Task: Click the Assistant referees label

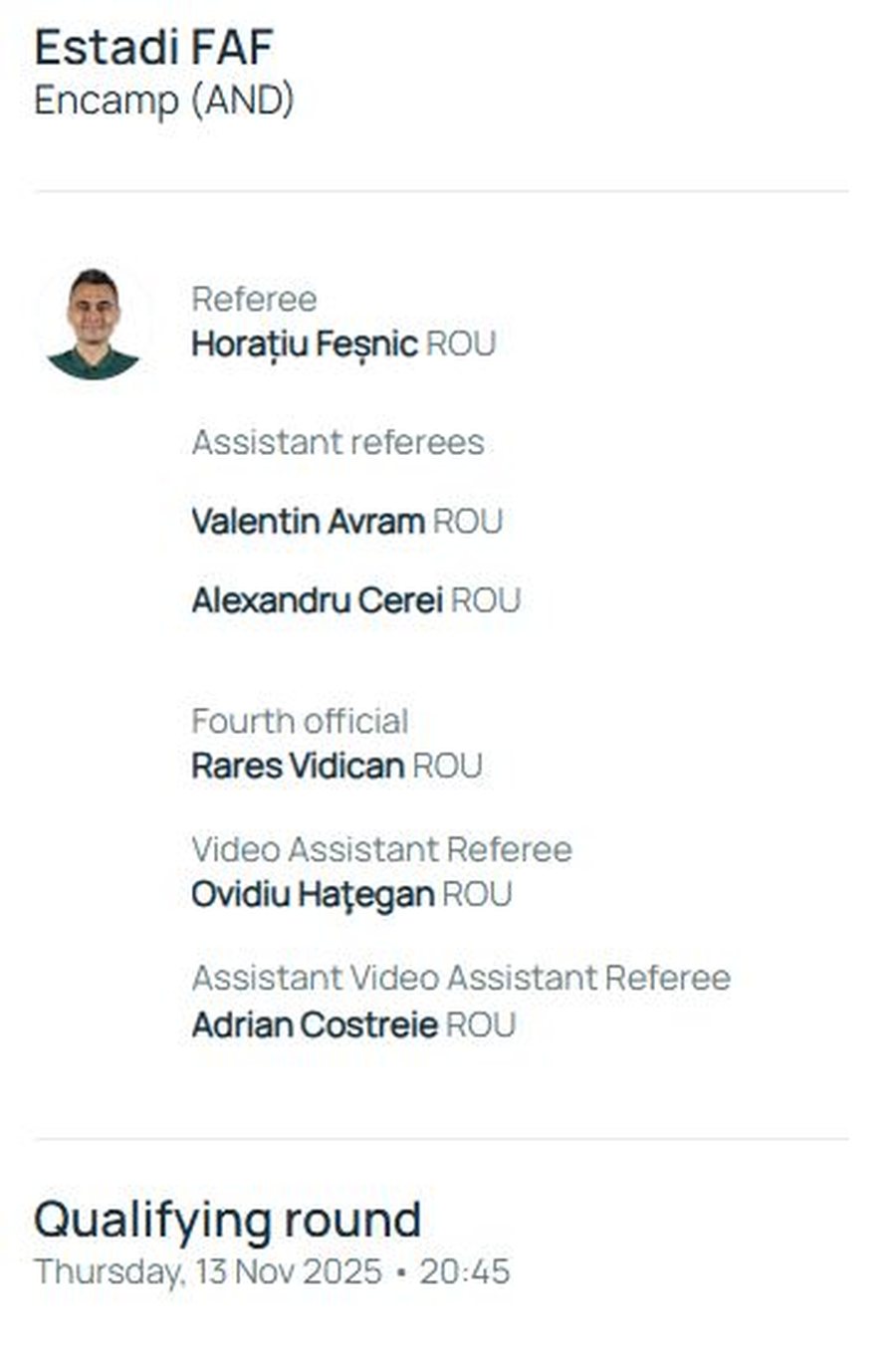Action: pyautogui.click(x=337, y=443)
